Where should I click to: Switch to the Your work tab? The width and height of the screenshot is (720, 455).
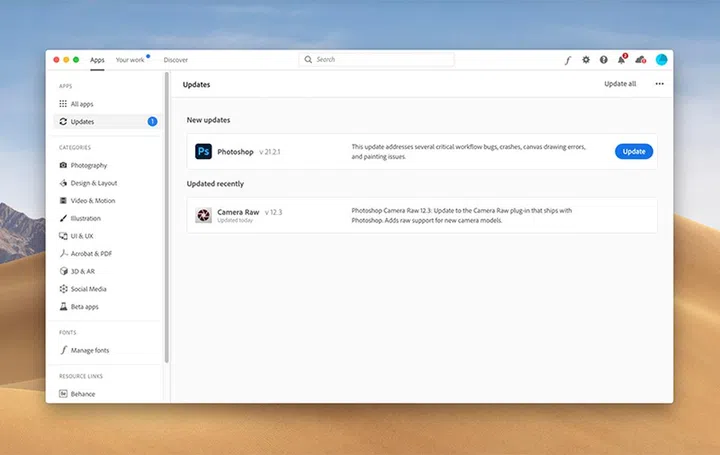130,60
